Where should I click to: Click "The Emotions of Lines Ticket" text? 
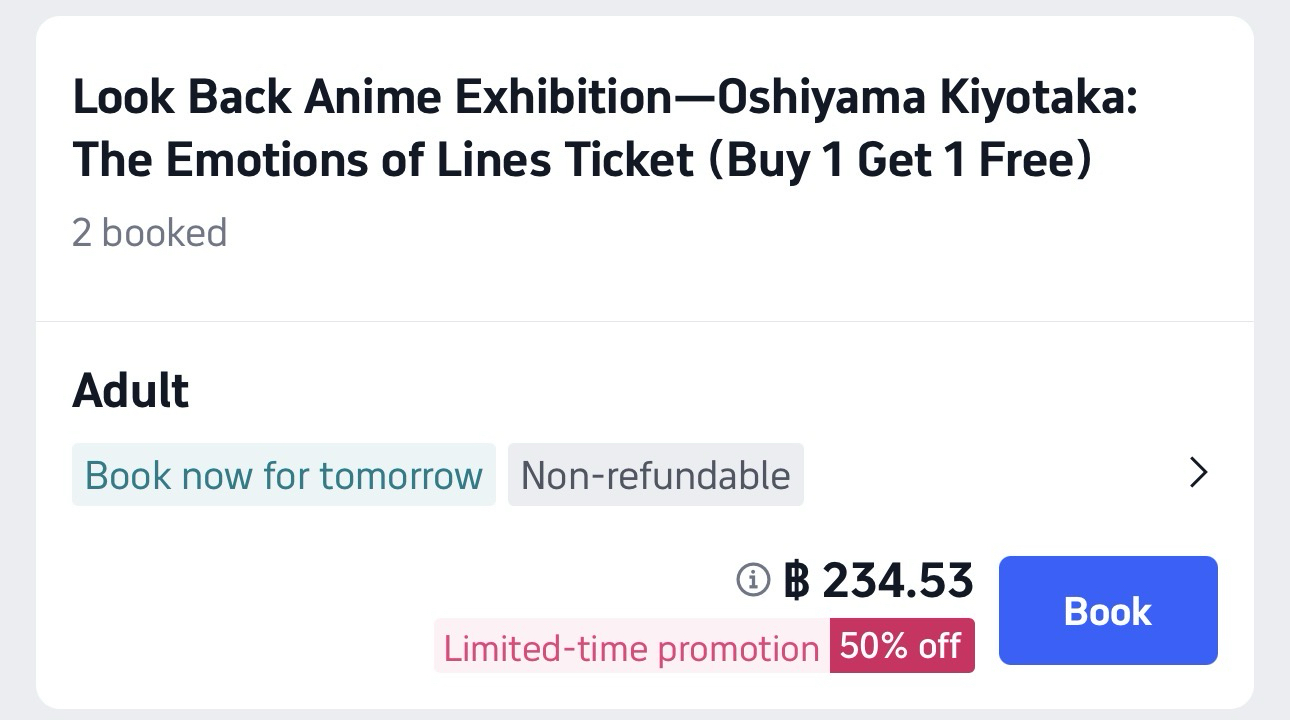point(383,160)
